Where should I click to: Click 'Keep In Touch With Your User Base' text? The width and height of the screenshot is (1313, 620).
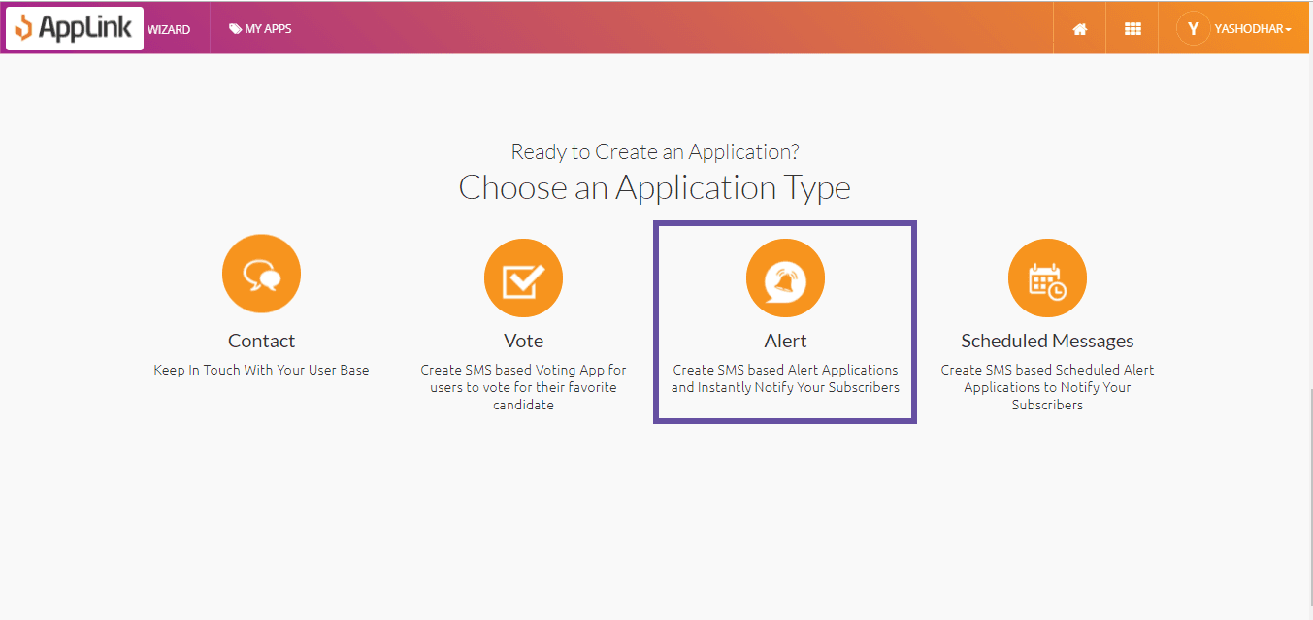[x=261, y=370]
